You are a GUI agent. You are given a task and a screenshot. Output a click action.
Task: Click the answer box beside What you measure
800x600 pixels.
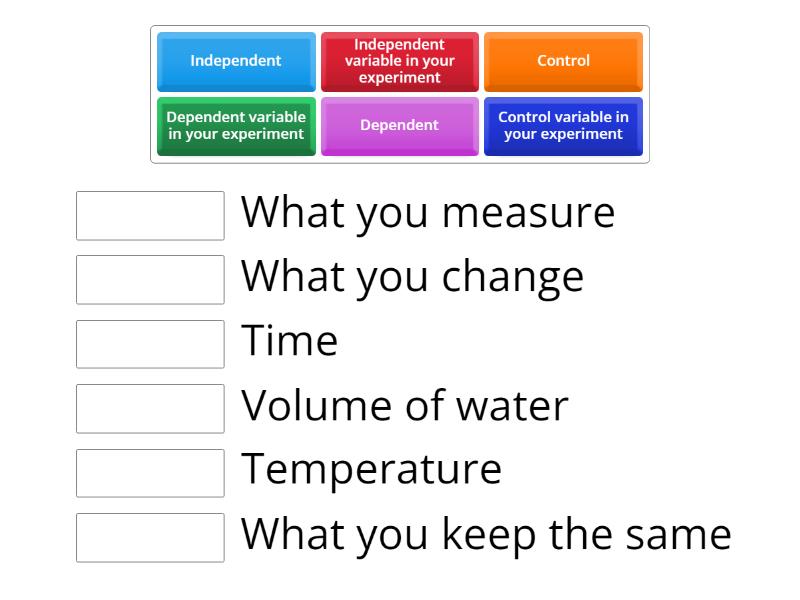[x=150, y=216]
